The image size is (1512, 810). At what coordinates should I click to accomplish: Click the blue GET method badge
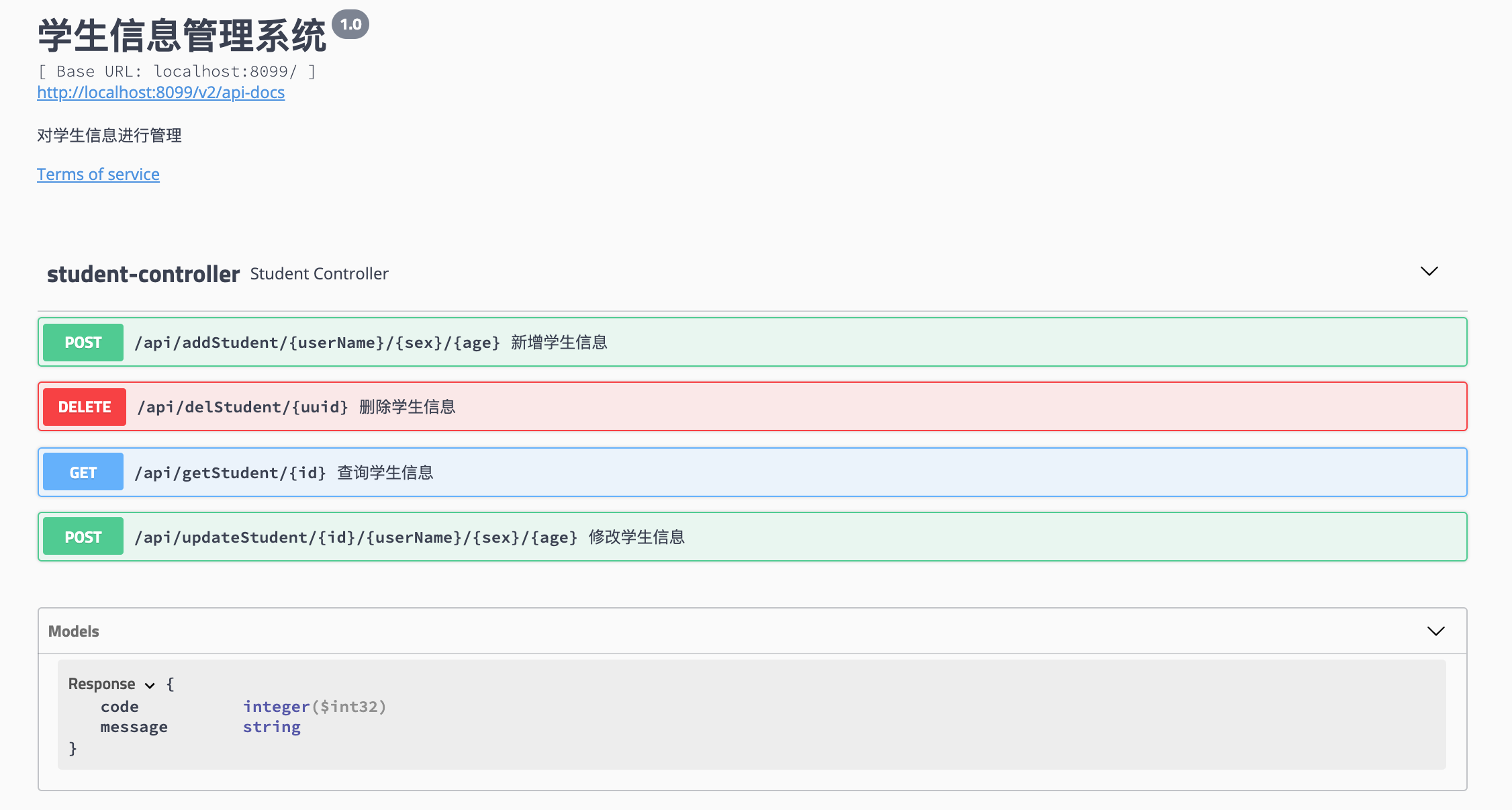point(83,473)
